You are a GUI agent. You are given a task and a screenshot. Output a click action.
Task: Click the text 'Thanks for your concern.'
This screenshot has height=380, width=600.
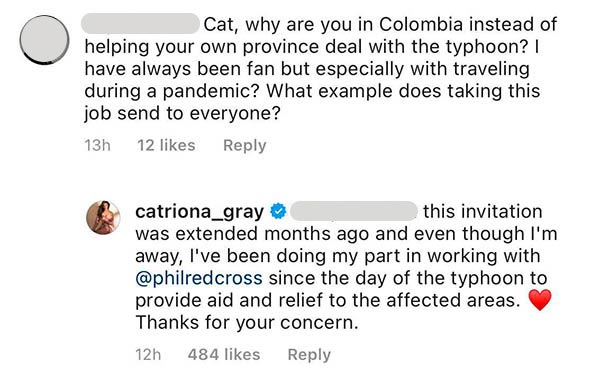247,323
